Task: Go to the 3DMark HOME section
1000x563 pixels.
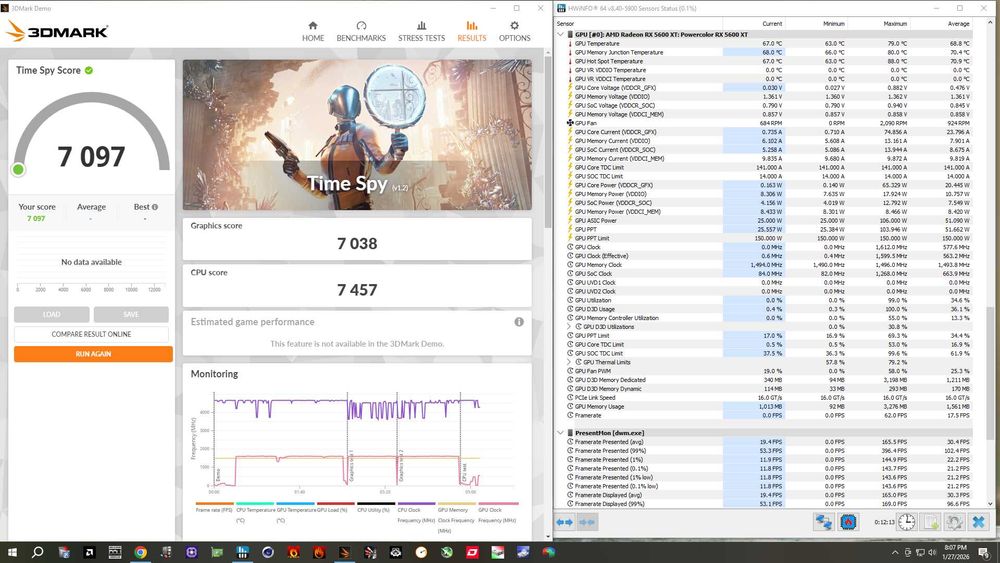Action: pos(313,31)
